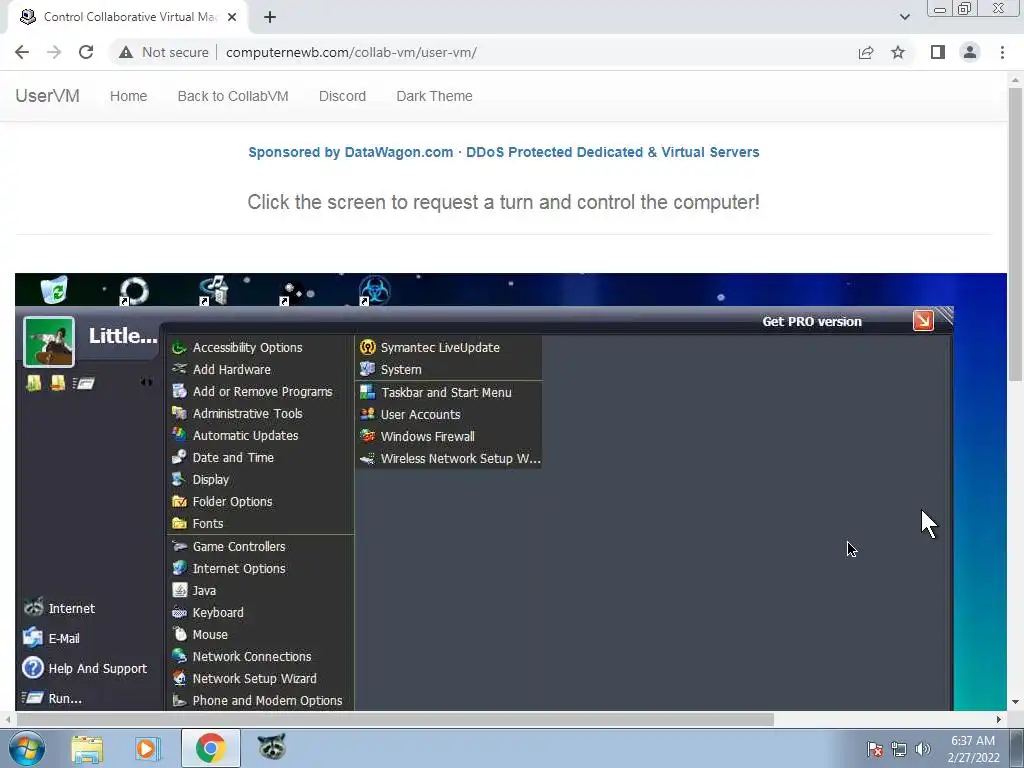
Task: Click the Wireless Network Setup Wizard icon
Action: [368, 458]
